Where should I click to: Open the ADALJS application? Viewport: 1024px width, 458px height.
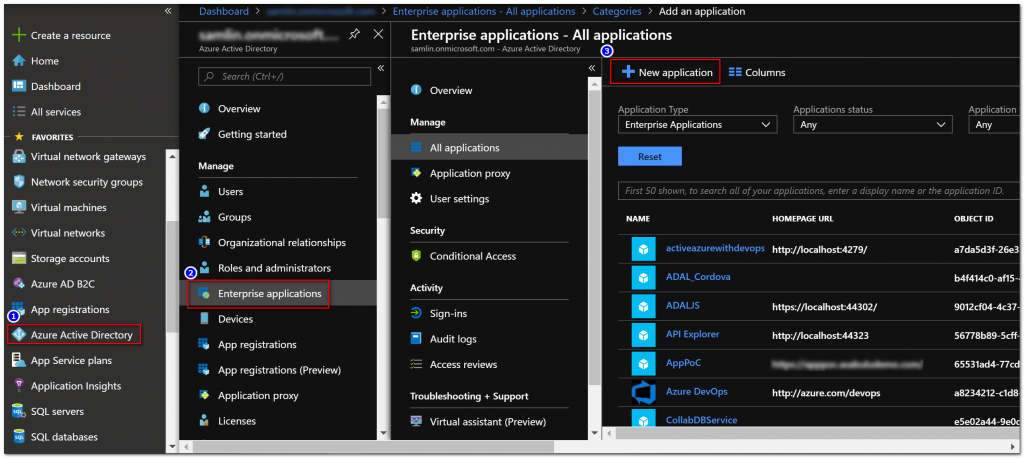click(x=682, y=306)
